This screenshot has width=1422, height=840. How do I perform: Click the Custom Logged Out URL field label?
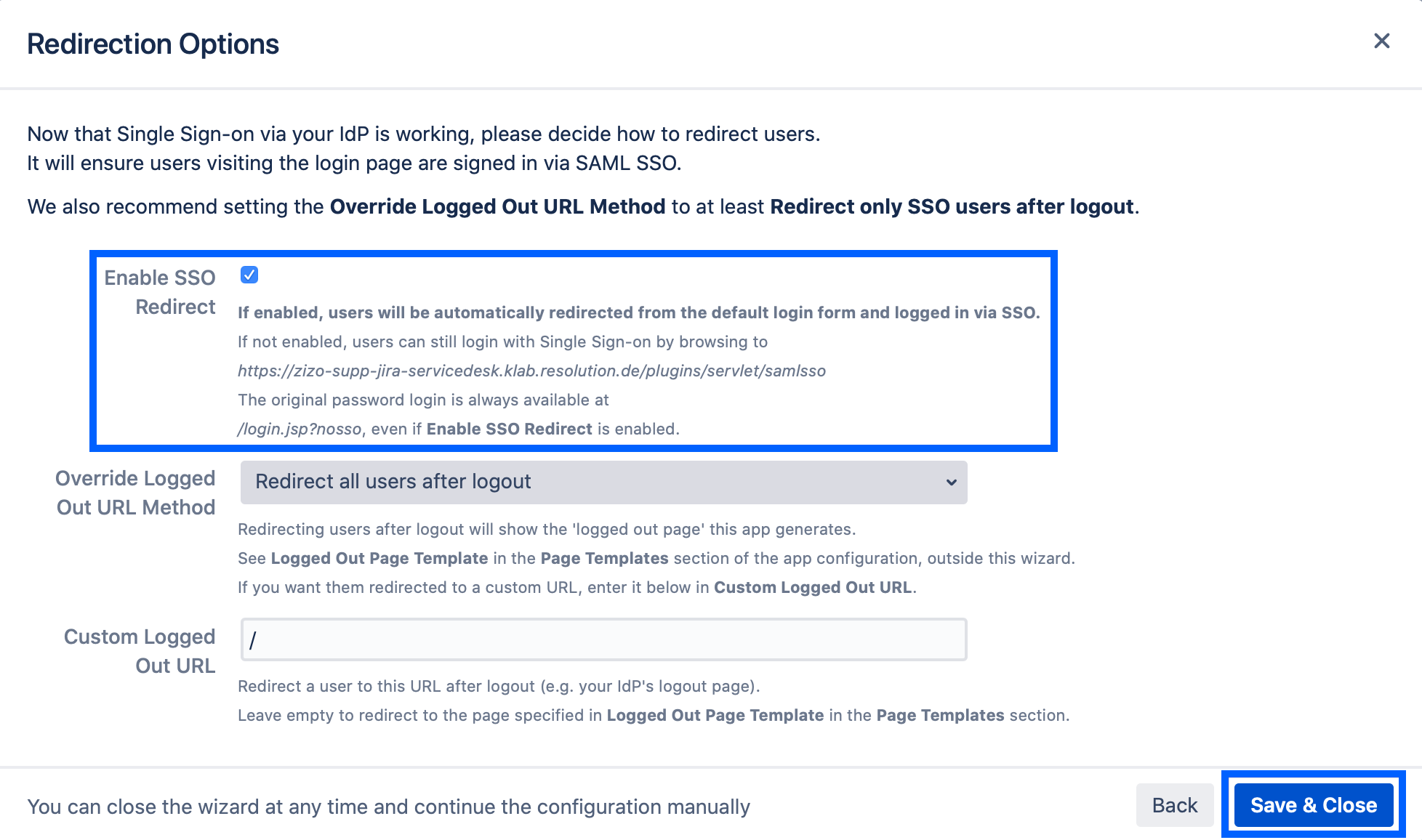tap(140, 651)
